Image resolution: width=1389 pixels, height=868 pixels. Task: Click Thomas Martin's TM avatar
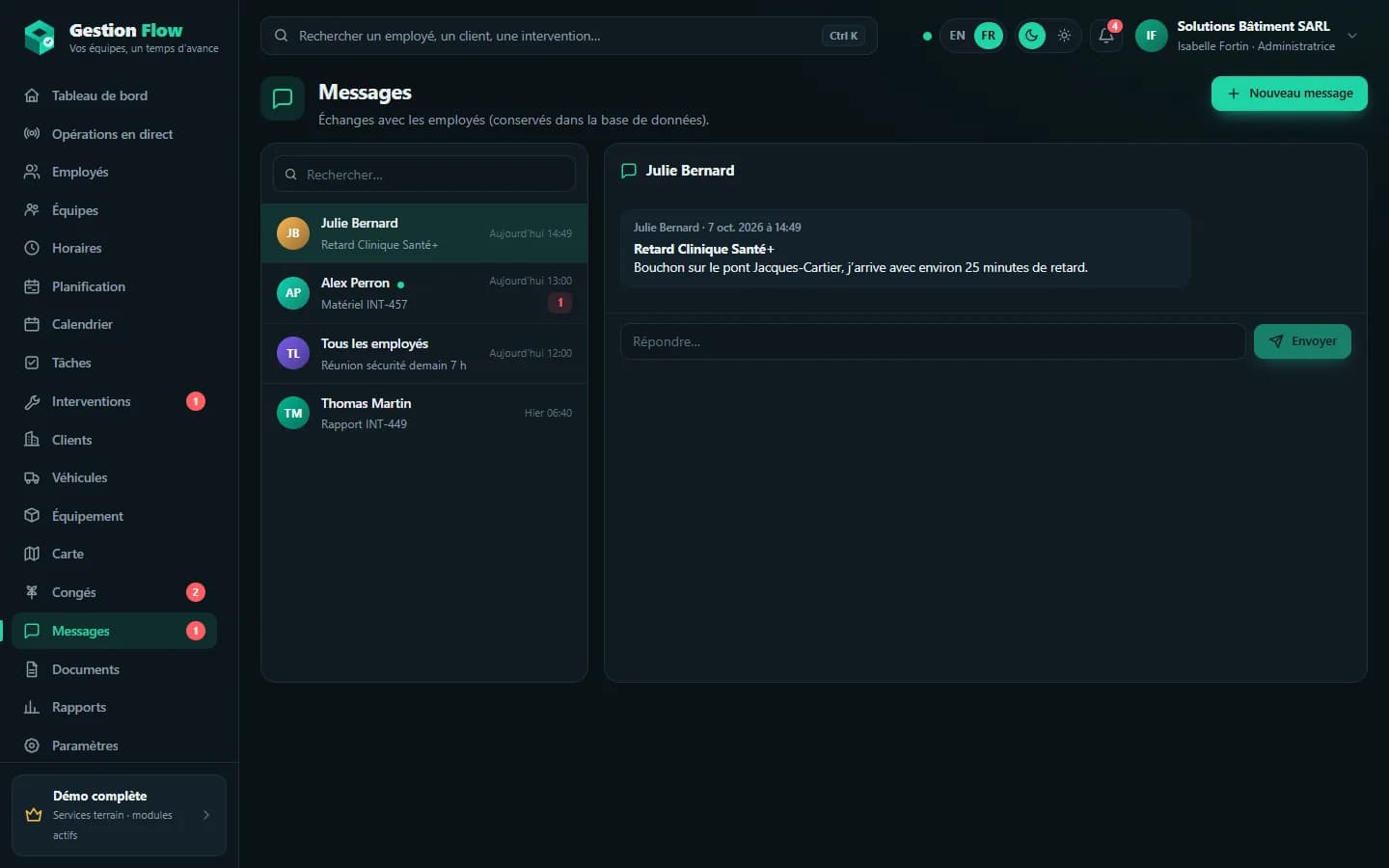[293, 414]
